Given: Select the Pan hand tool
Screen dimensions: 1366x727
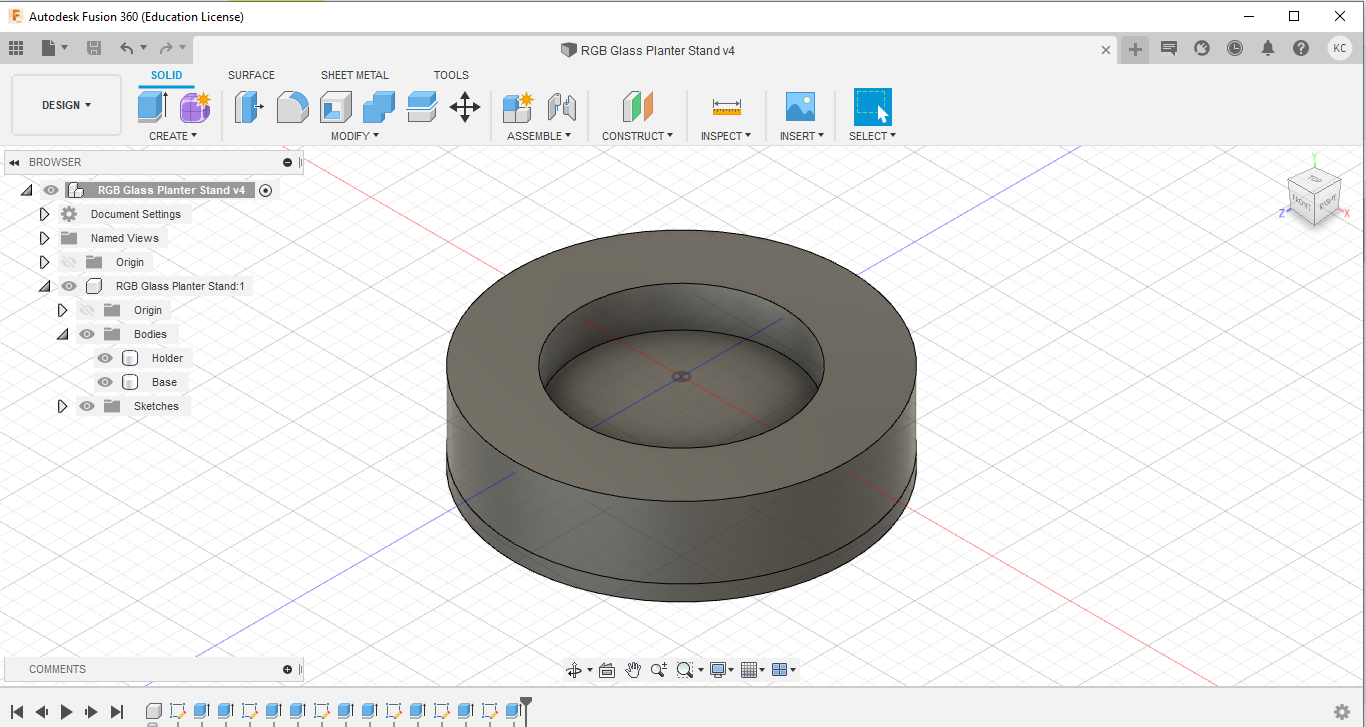Looking at the screenshot, I should coord(633,670).
